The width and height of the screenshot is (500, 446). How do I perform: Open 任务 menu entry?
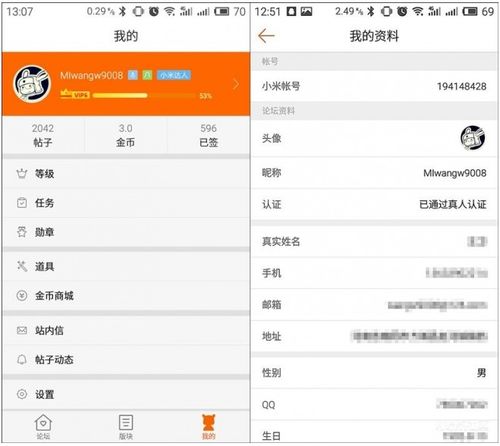point(126,203)
